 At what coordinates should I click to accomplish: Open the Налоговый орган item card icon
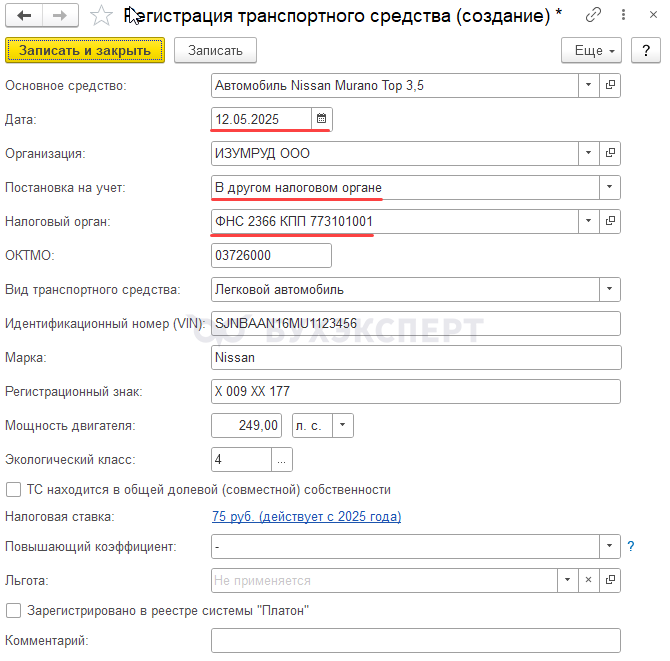(x=610, y=221)
